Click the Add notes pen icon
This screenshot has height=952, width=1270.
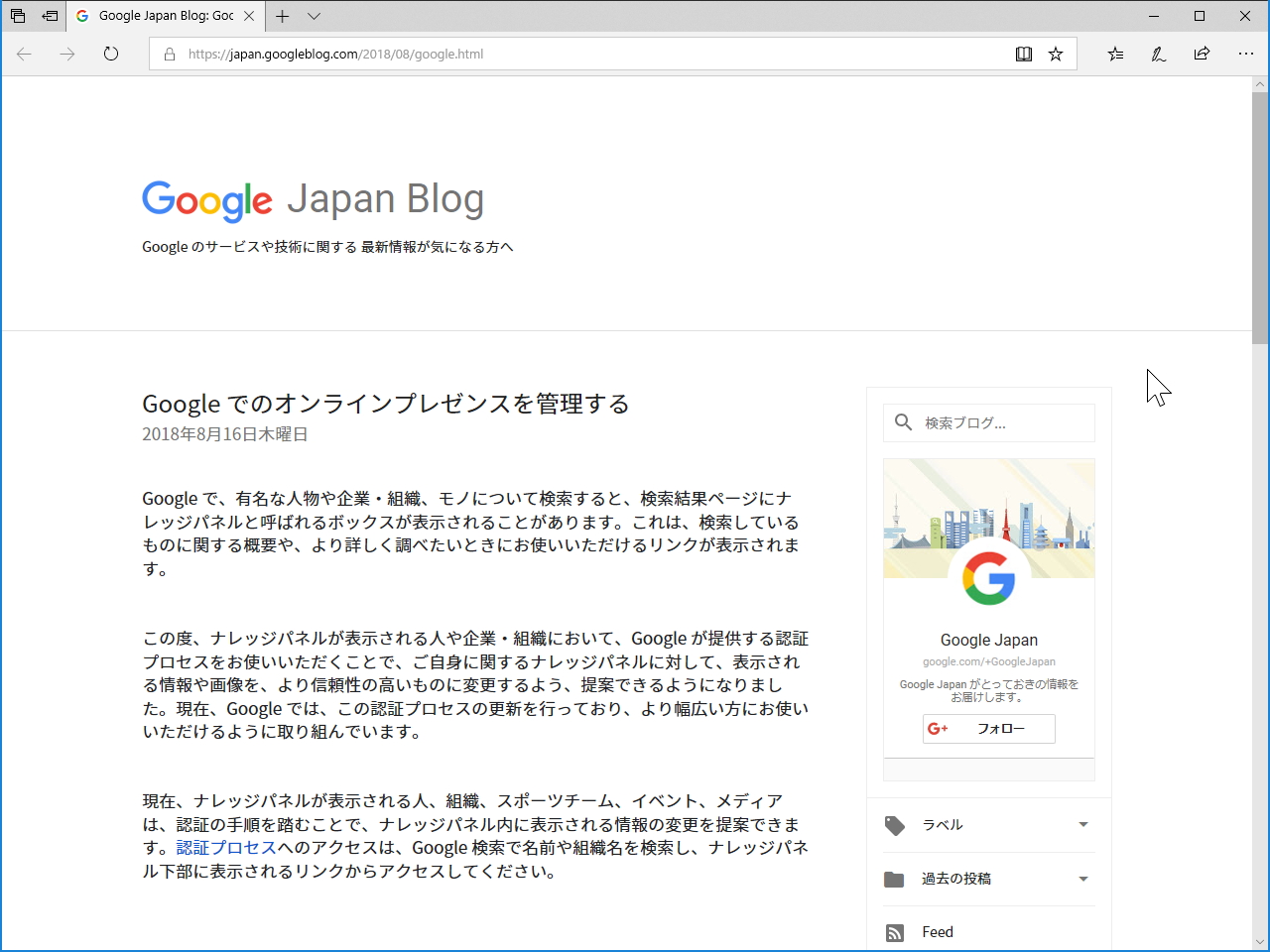coord(1158,55)
